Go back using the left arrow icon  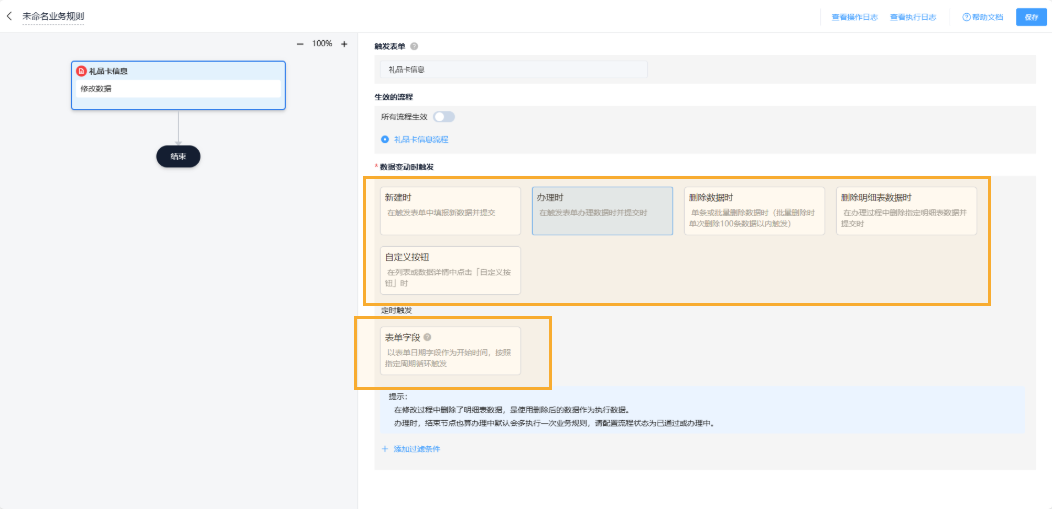[x=9, y=15]
